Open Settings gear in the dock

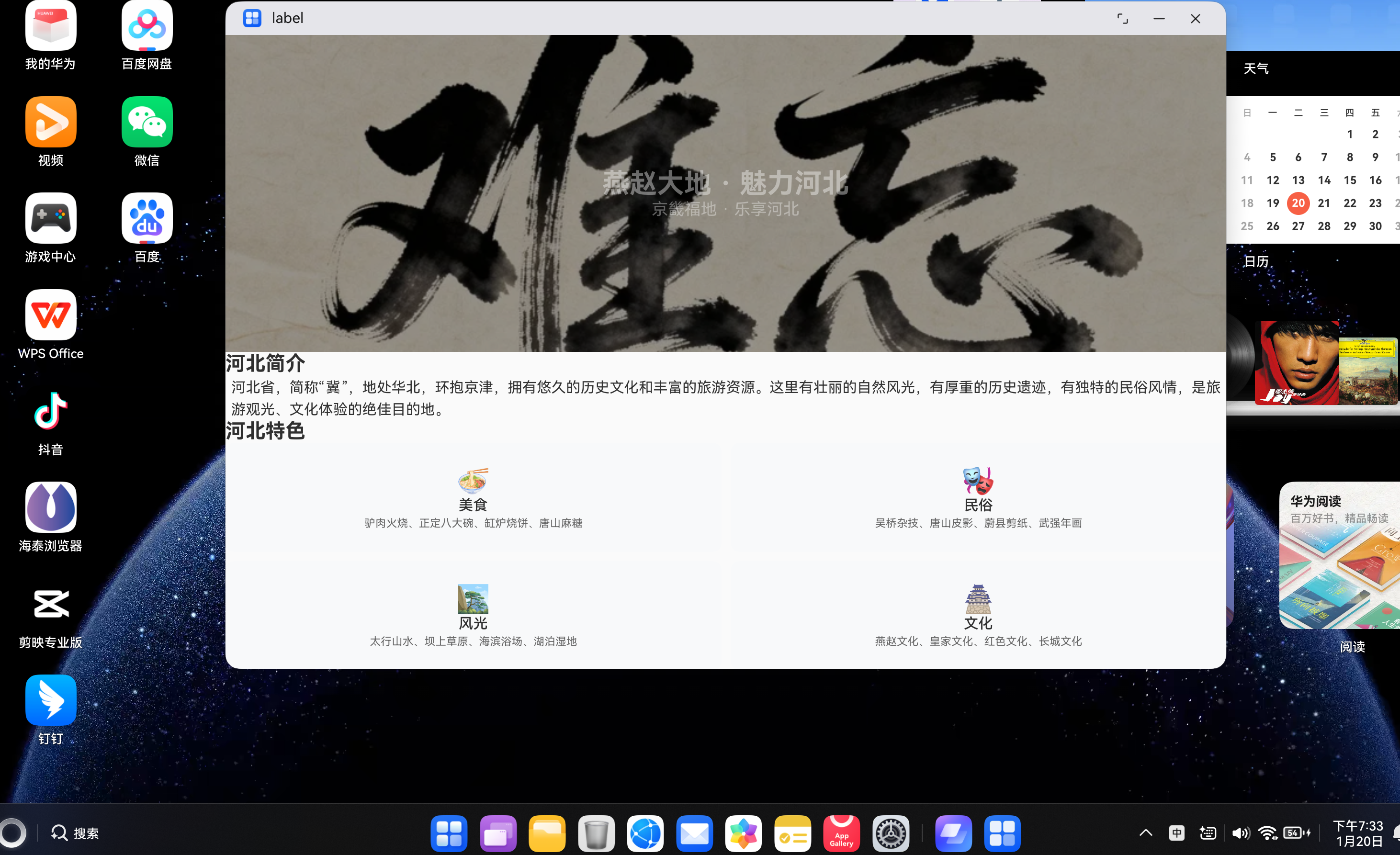pos(891,833)
